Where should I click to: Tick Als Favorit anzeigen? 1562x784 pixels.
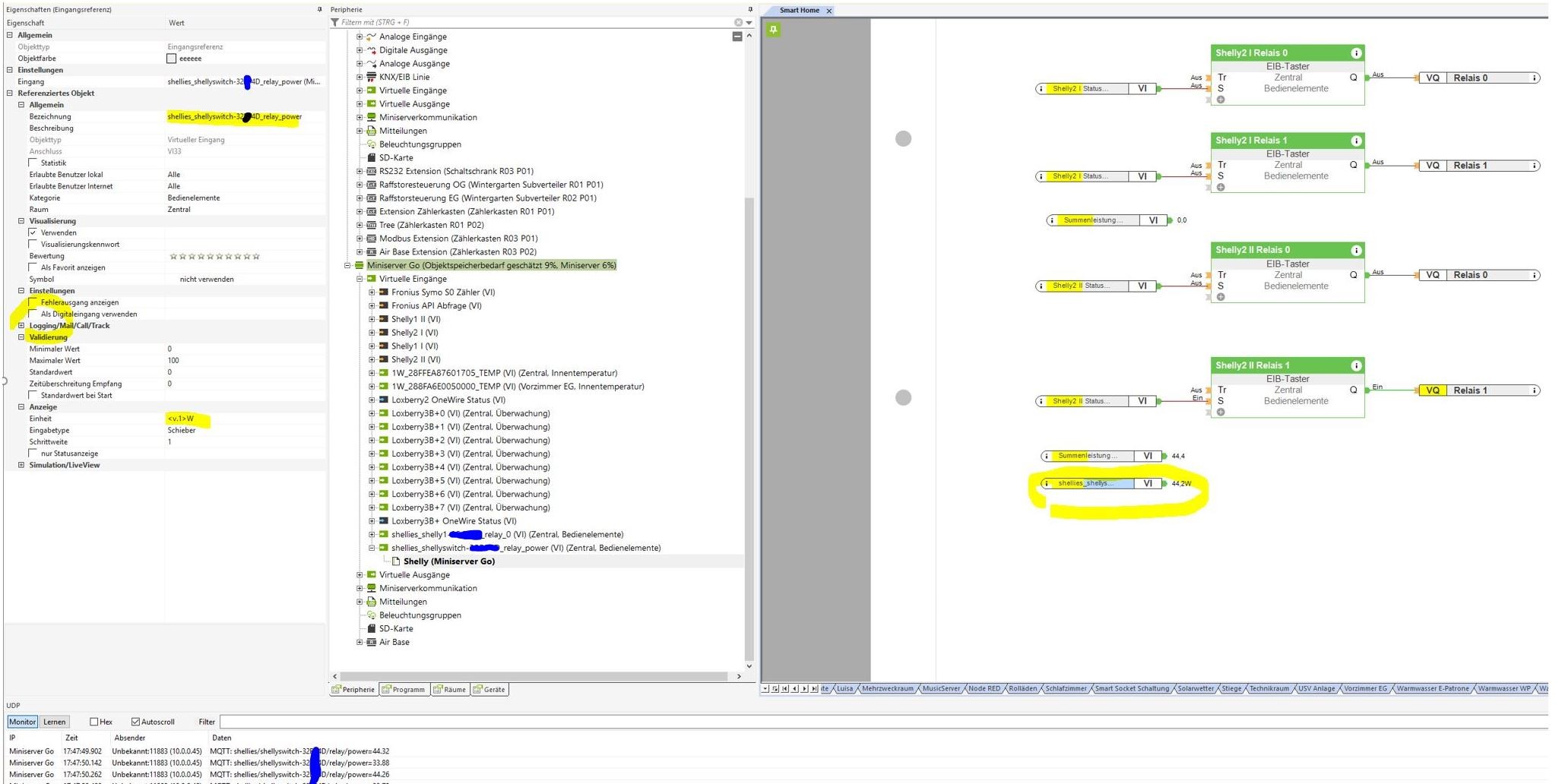[33, 267]
